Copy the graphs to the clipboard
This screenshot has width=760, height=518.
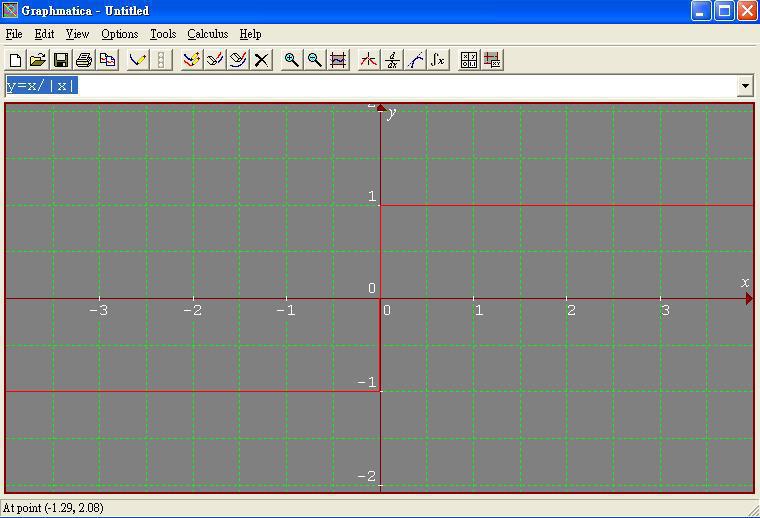pos(107,60)
